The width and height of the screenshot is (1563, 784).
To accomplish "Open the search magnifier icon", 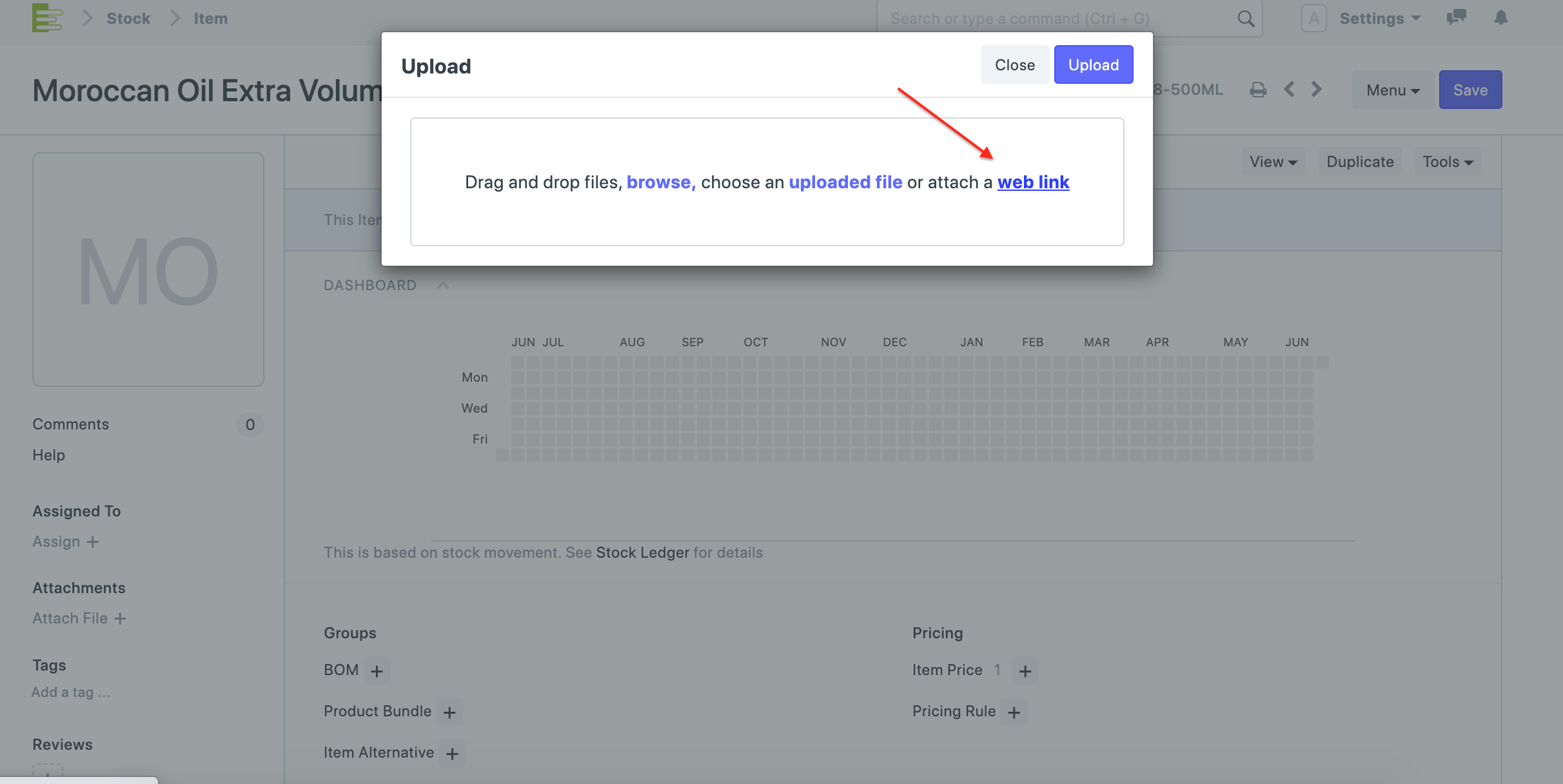I will pyautogui.click(x=1245, y=19).
